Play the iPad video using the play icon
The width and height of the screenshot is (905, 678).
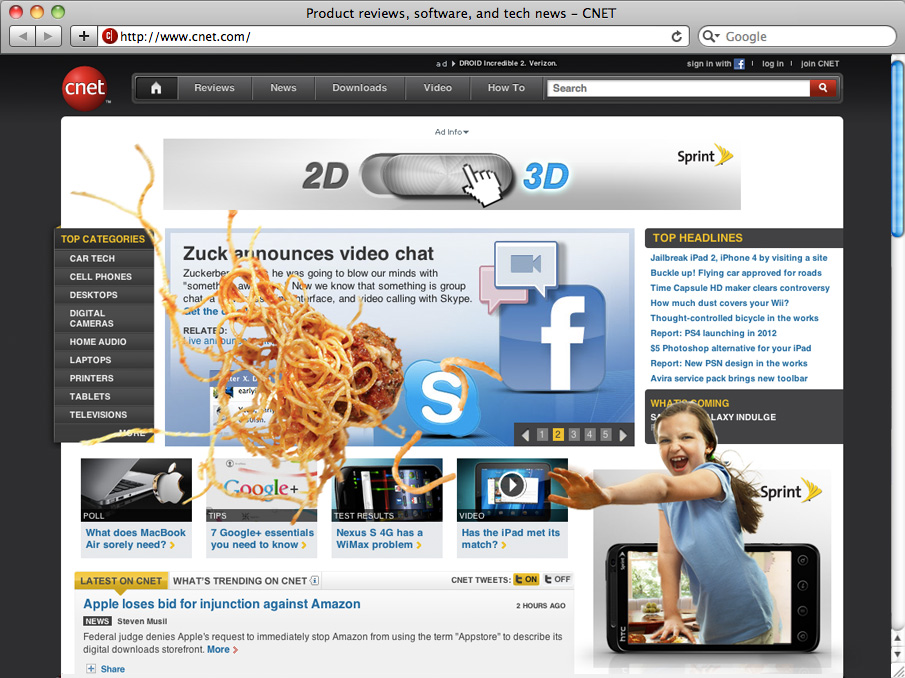click(x=512, y=485)
